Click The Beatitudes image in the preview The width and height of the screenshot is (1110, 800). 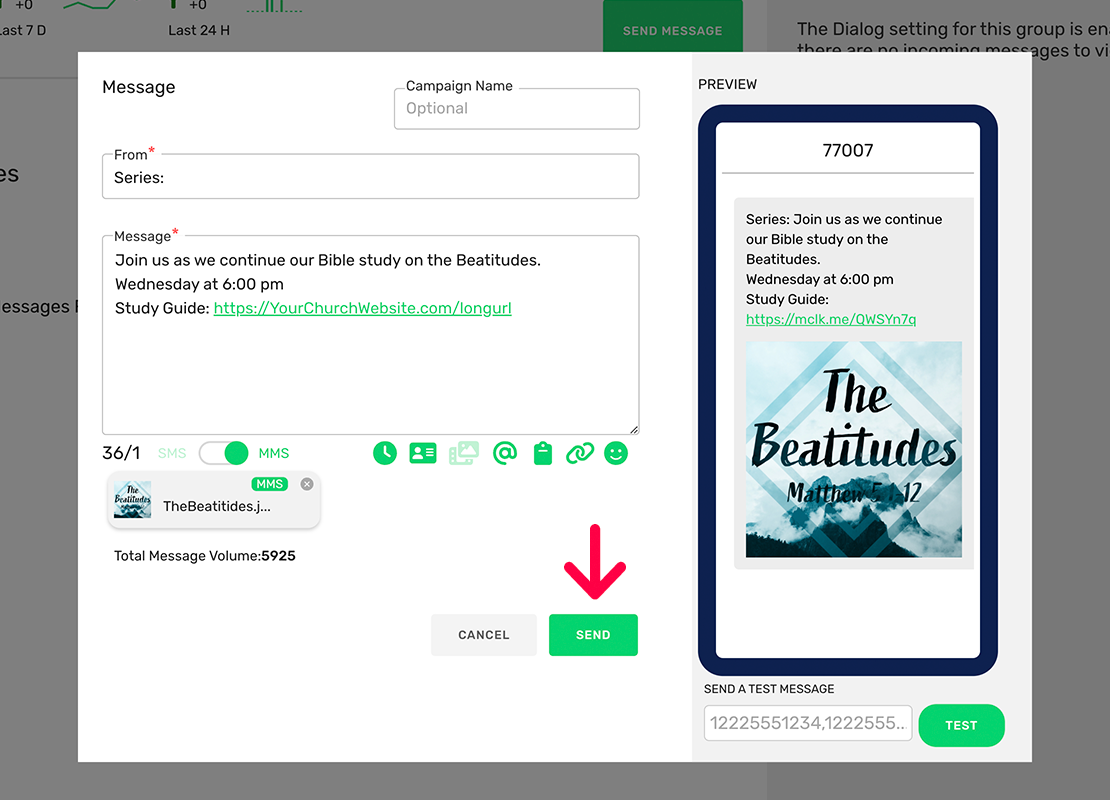(x=853, y=450)
